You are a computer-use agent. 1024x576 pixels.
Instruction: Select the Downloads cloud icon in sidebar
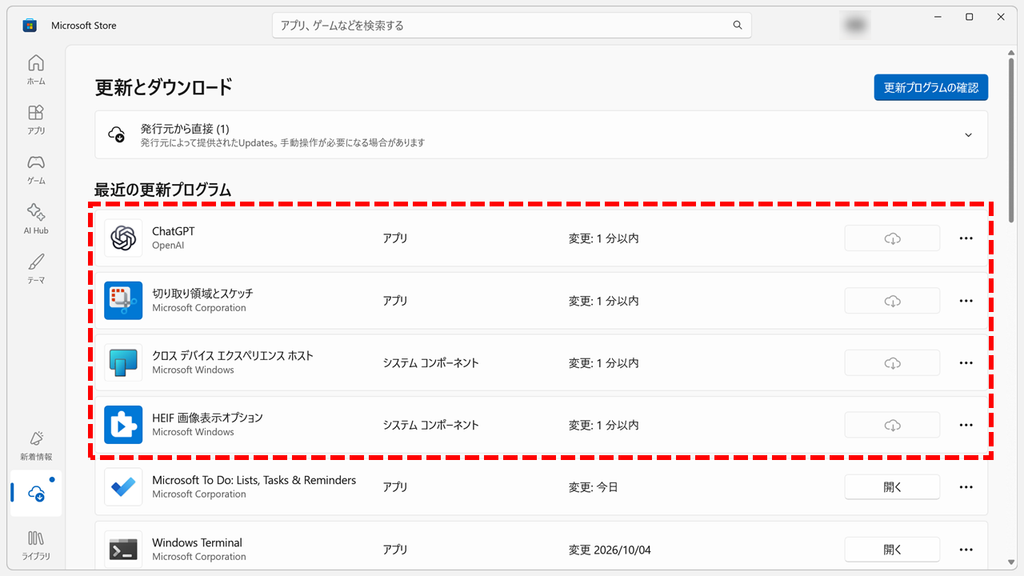click(x=36, y=494)
